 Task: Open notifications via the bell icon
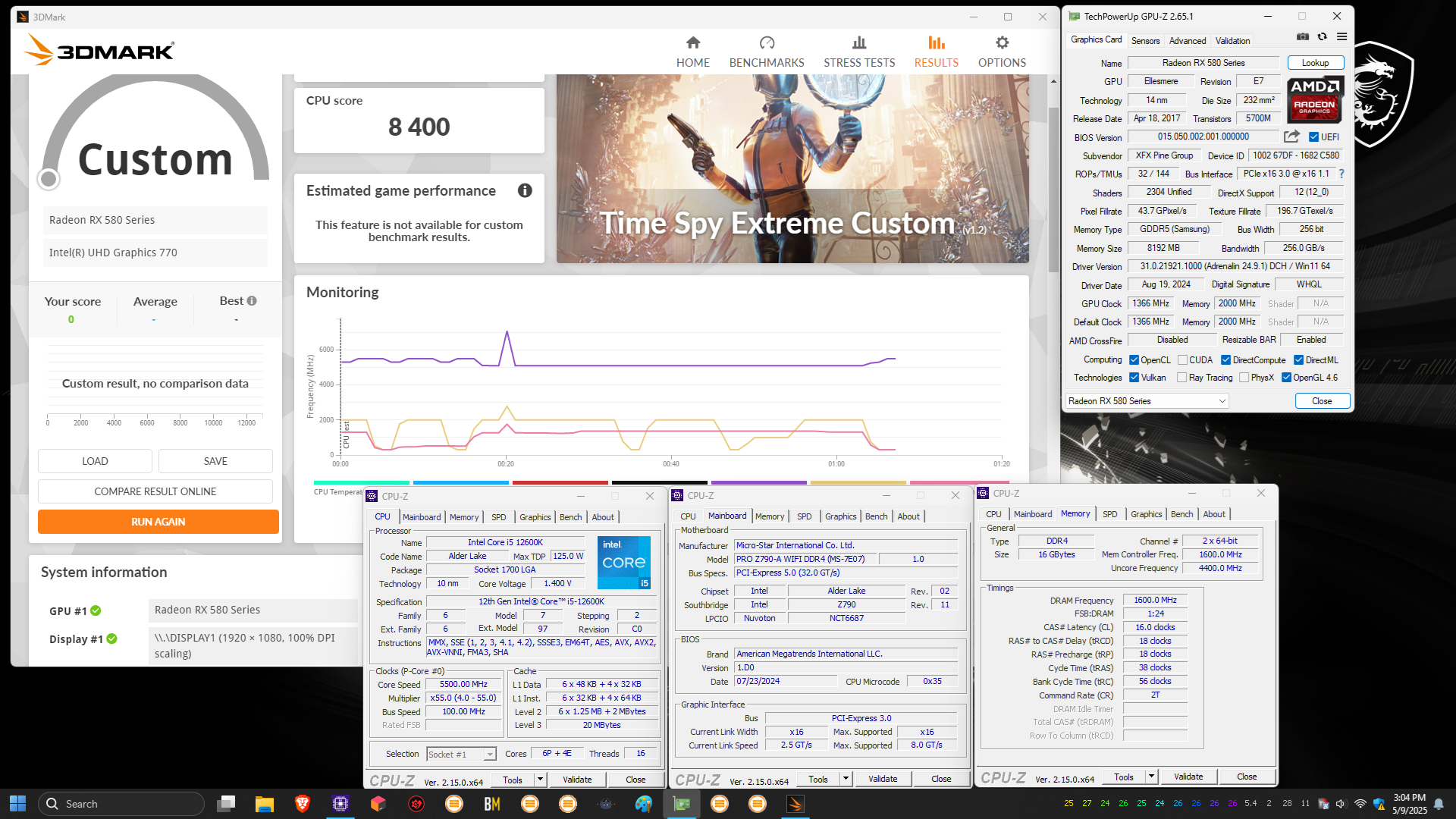(x=1439, y=804)
